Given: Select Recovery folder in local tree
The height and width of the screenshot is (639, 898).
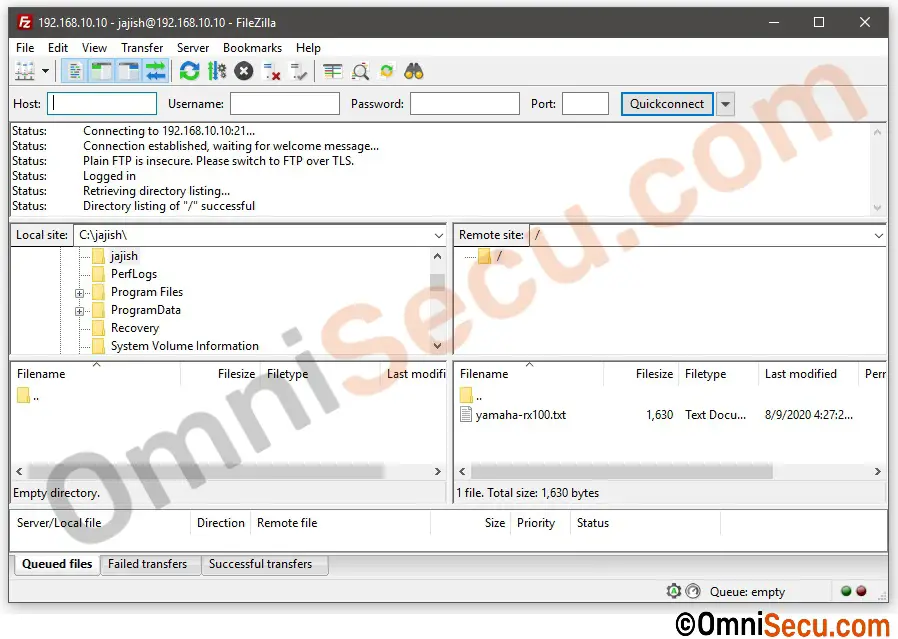Looking at the screenshot, I should click(135, 328).
